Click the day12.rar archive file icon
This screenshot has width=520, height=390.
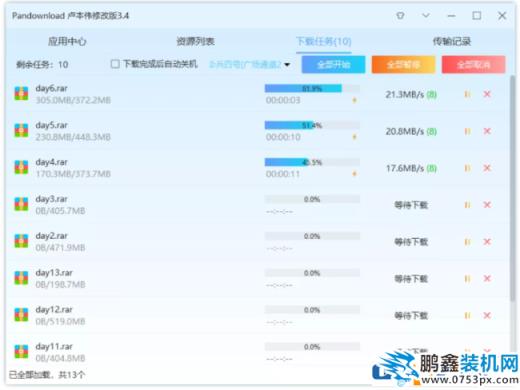pyautogui.click(x=21, y=315)
